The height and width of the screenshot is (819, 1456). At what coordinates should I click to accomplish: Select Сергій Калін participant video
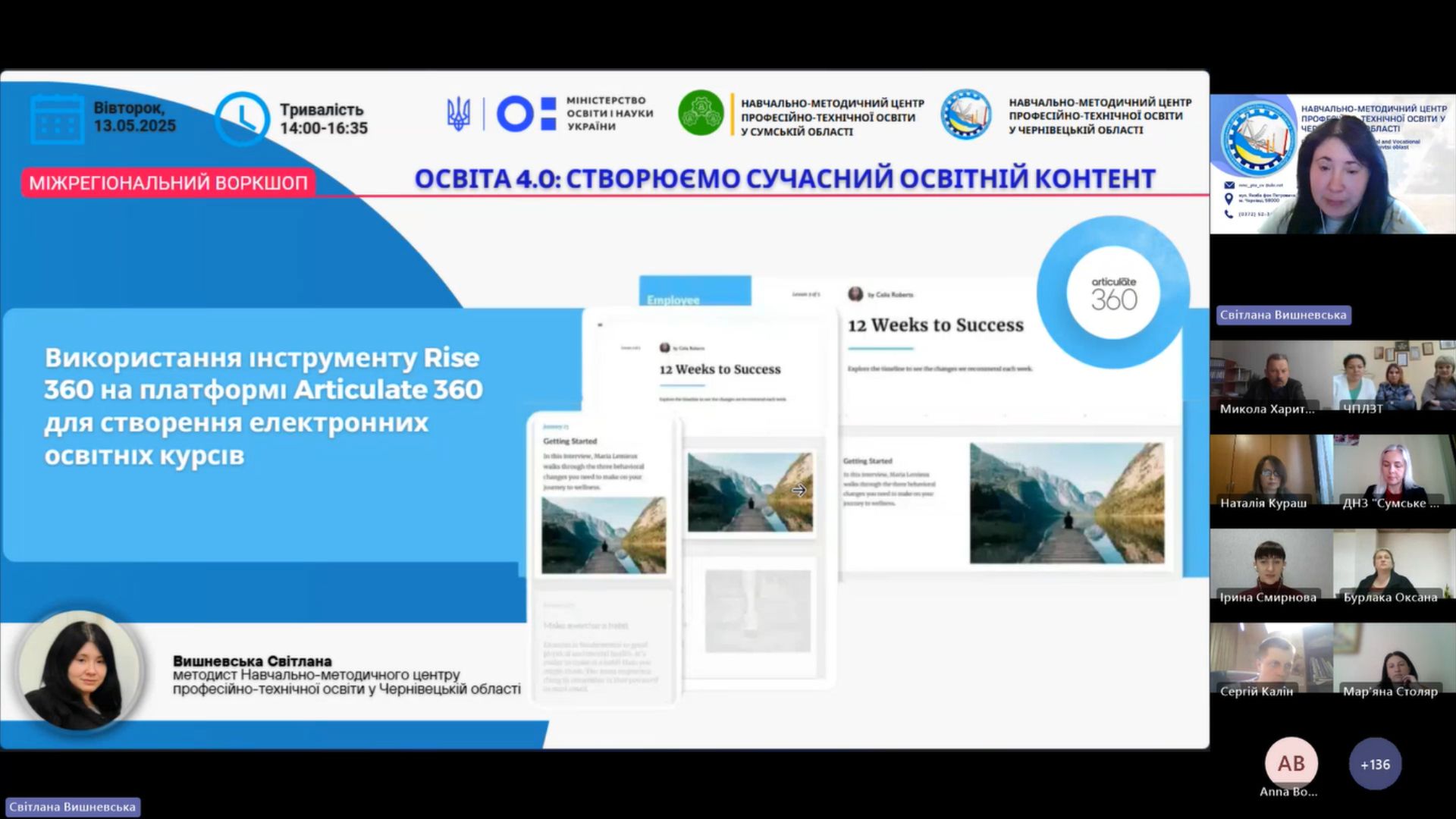1271,658
